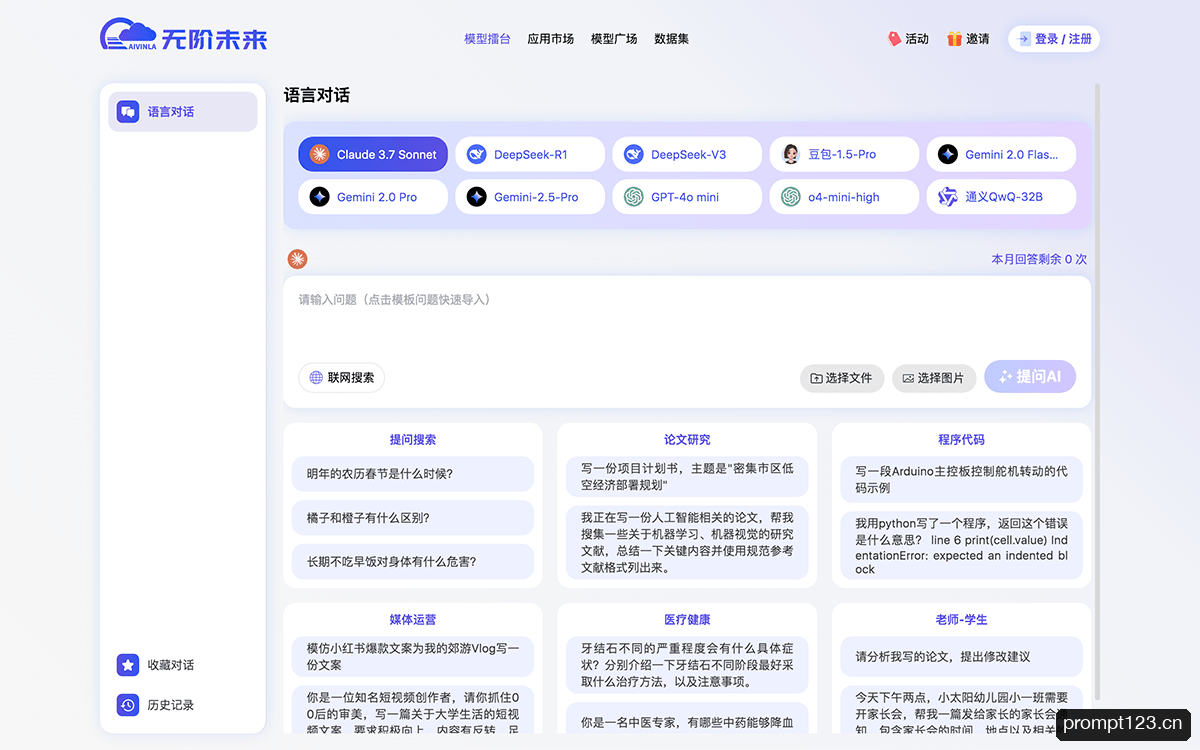This screenshot has width=1200, height=750.
Task: Click the Claude avatar above the input box
Action: point(297,259)
